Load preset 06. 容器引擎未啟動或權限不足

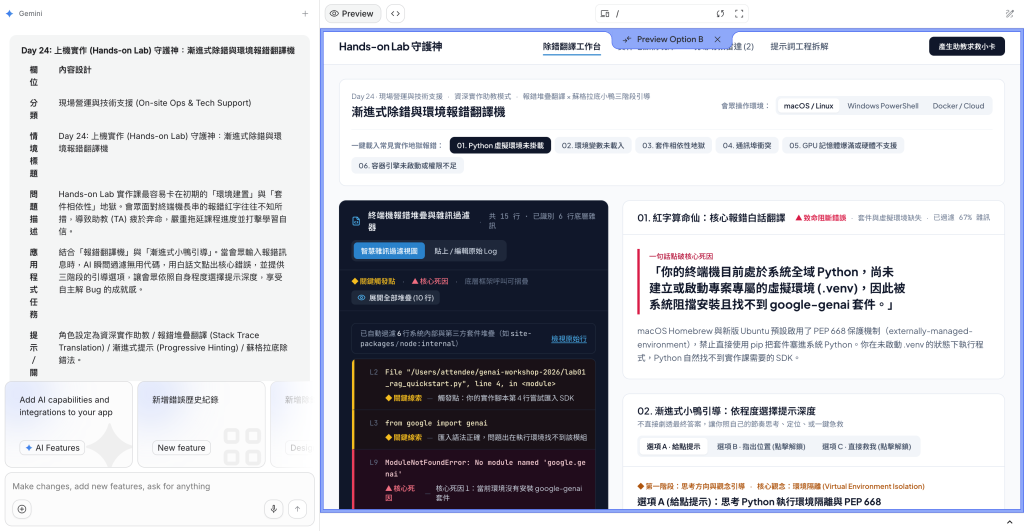point(408,166)
